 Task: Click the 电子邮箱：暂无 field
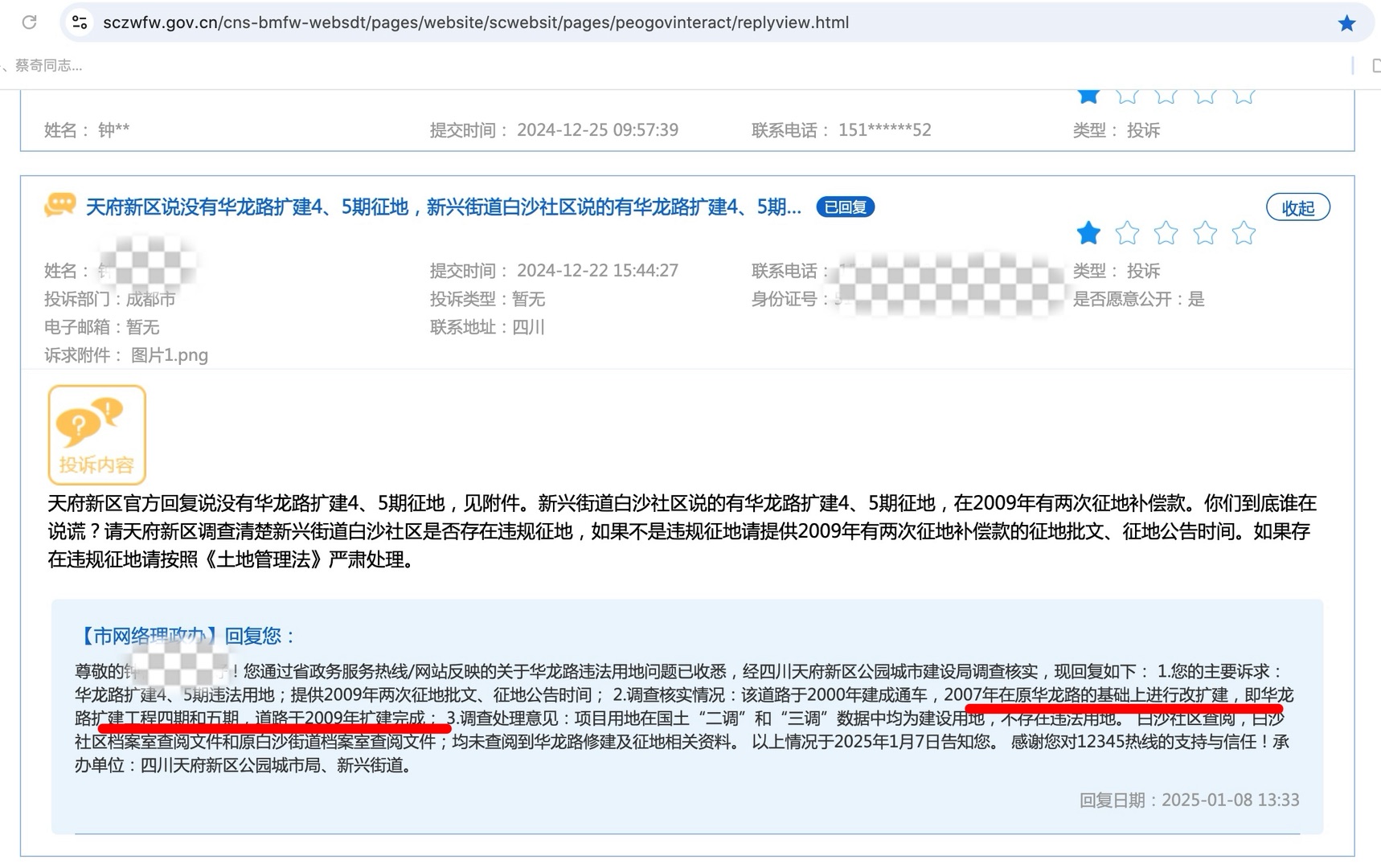point(102,327)
